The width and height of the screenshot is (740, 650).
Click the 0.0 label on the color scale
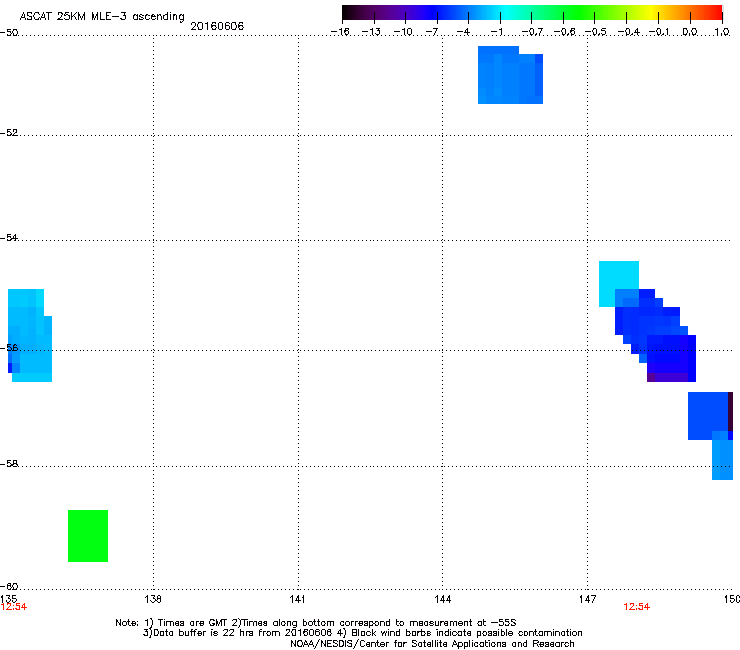[x=690, y=32]
